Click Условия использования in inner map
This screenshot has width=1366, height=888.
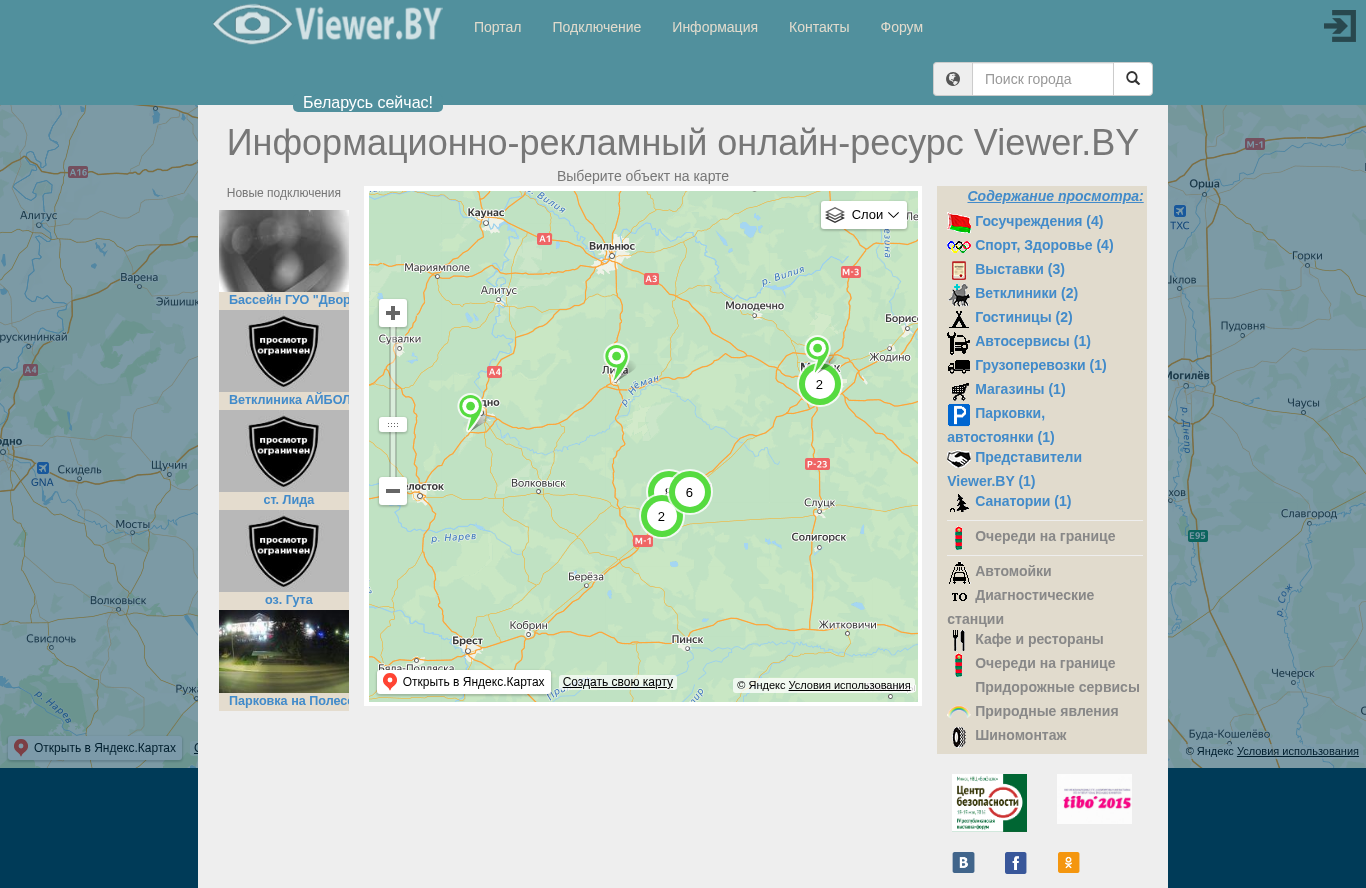[x=849, y=685]
